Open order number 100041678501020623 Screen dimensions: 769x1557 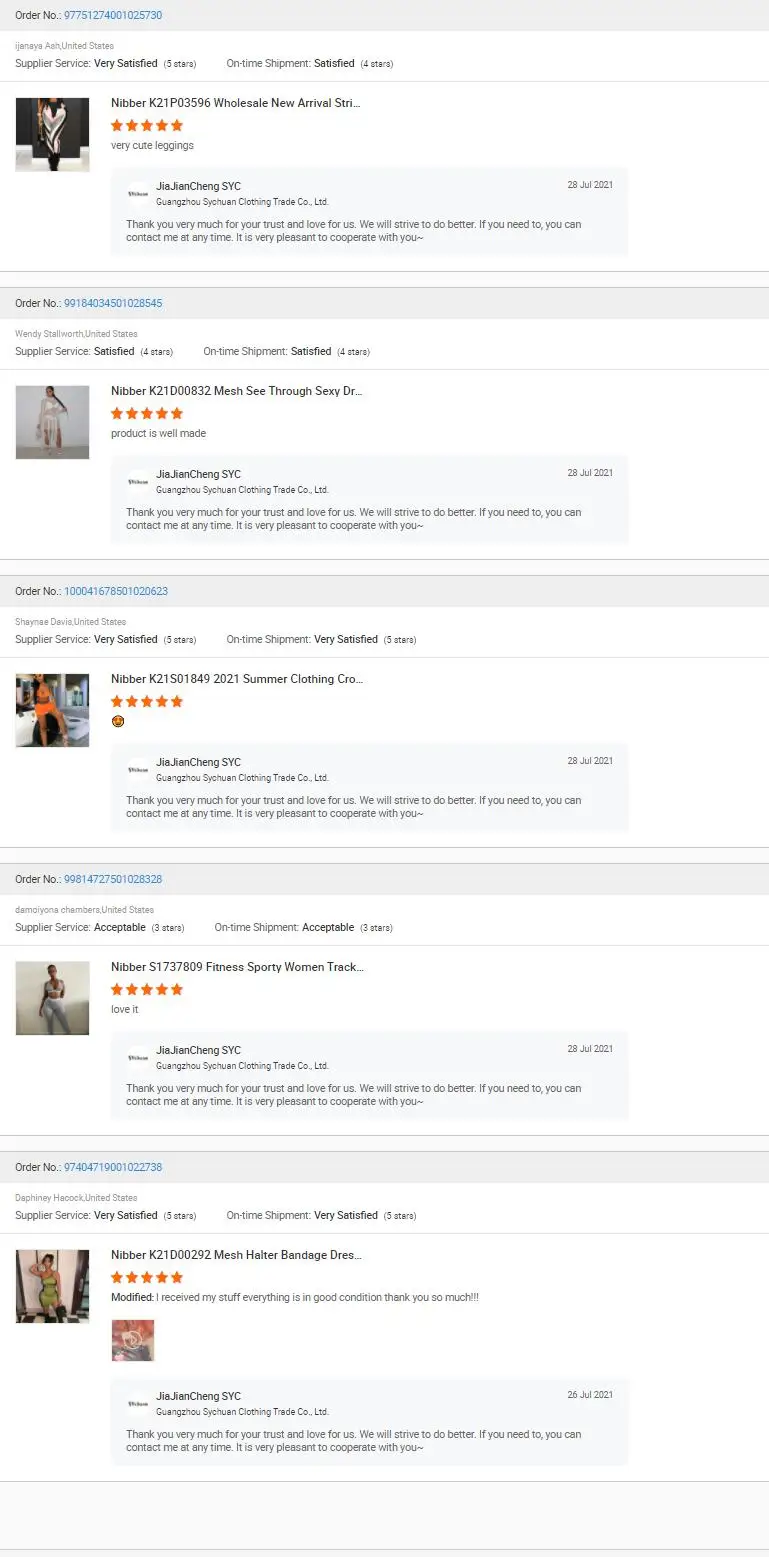(x=116, y=591)
